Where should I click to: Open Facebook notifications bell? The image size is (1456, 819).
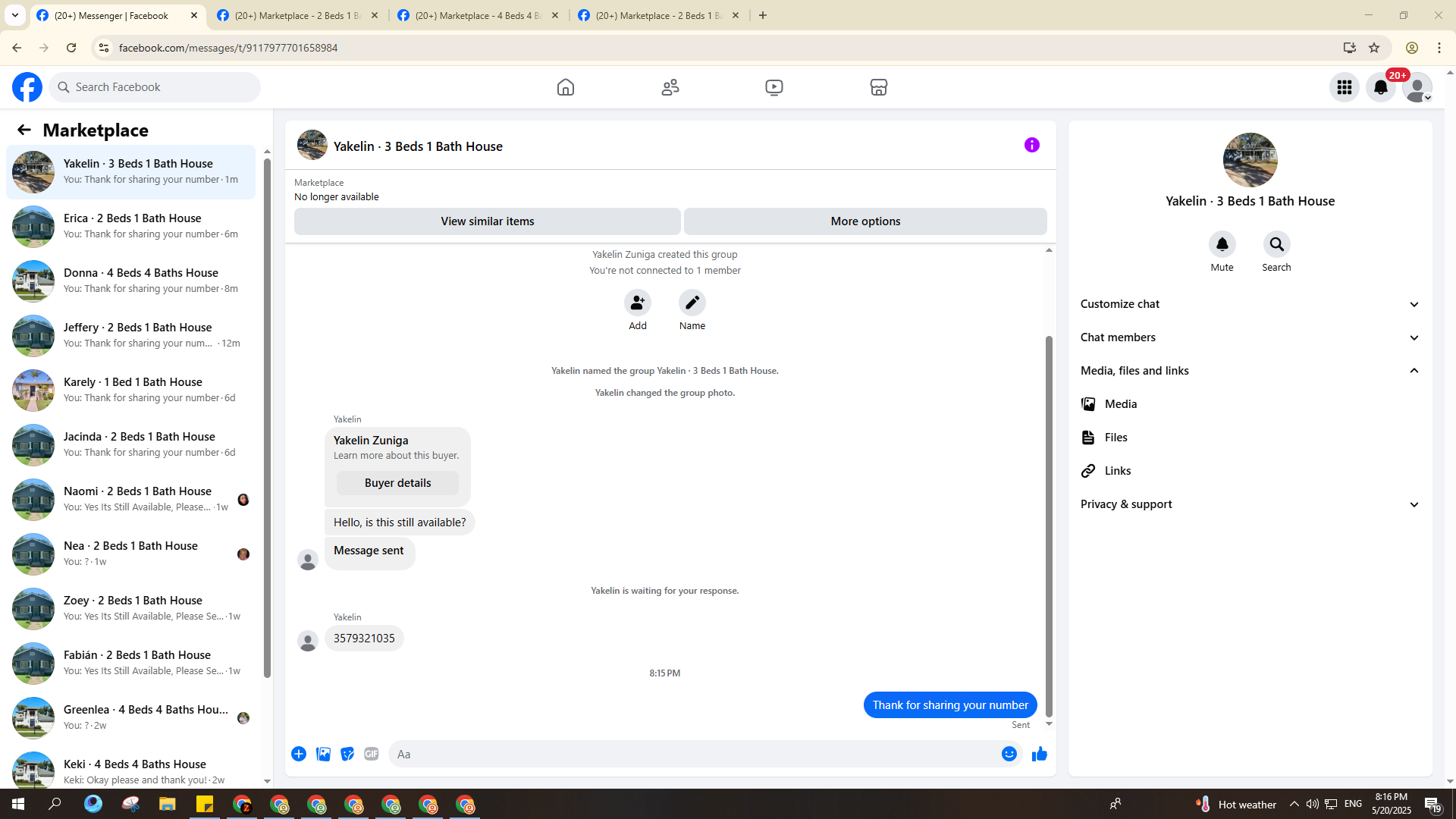(x=1380, y=87)
